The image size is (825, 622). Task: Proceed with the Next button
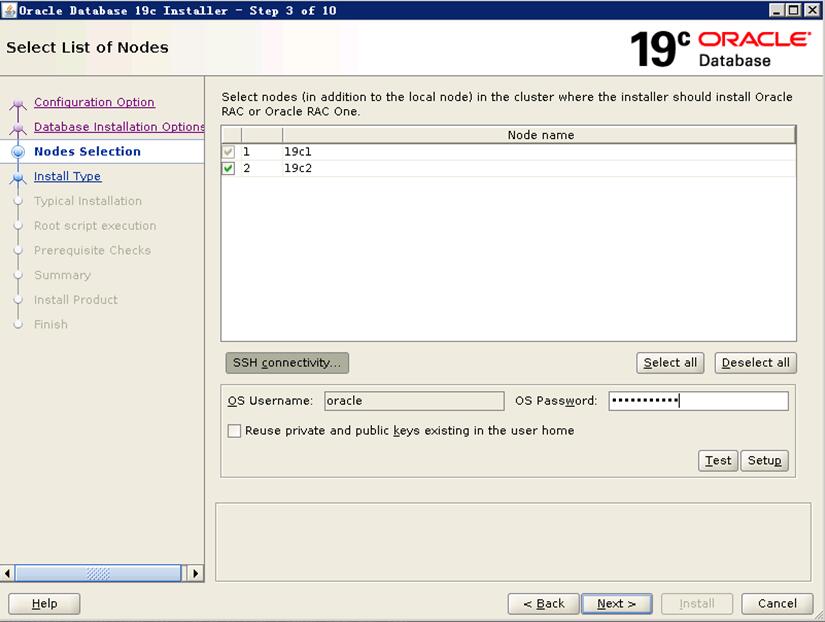[617, 604]
